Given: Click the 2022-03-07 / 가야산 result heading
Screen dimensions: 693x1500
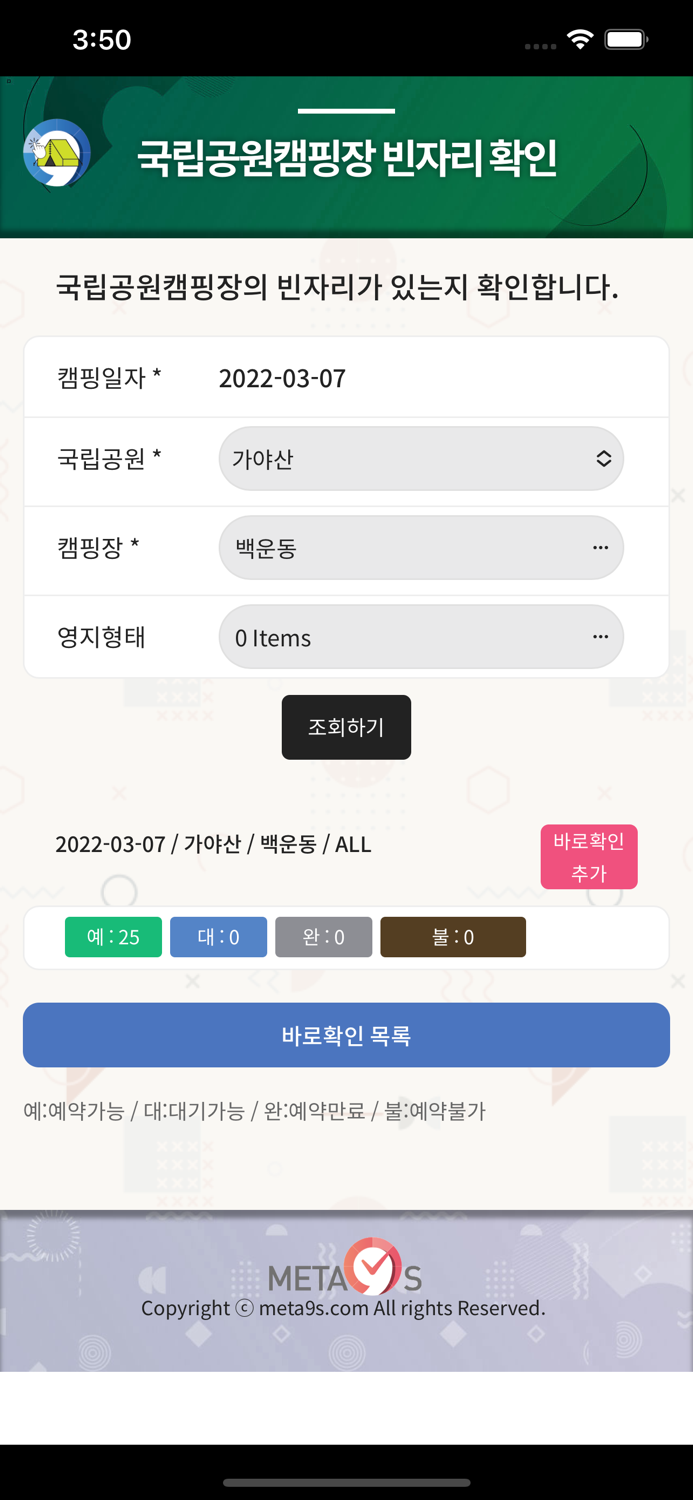Looking at the screenshot, I should pyautogui.click(x=215, y=845).
